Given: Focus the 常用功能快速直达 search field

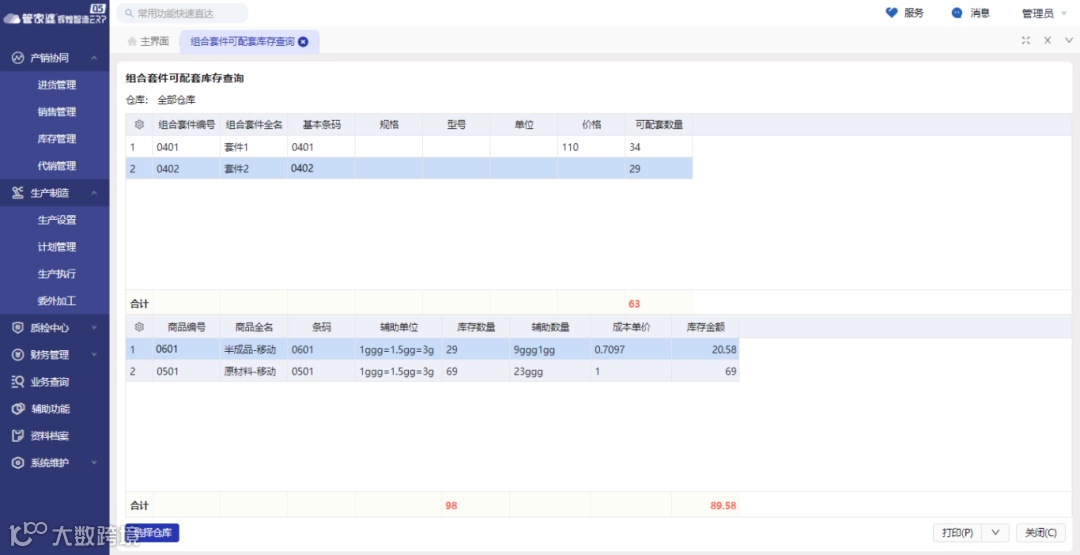Looking at the screenshot, I should pos(183,13).
